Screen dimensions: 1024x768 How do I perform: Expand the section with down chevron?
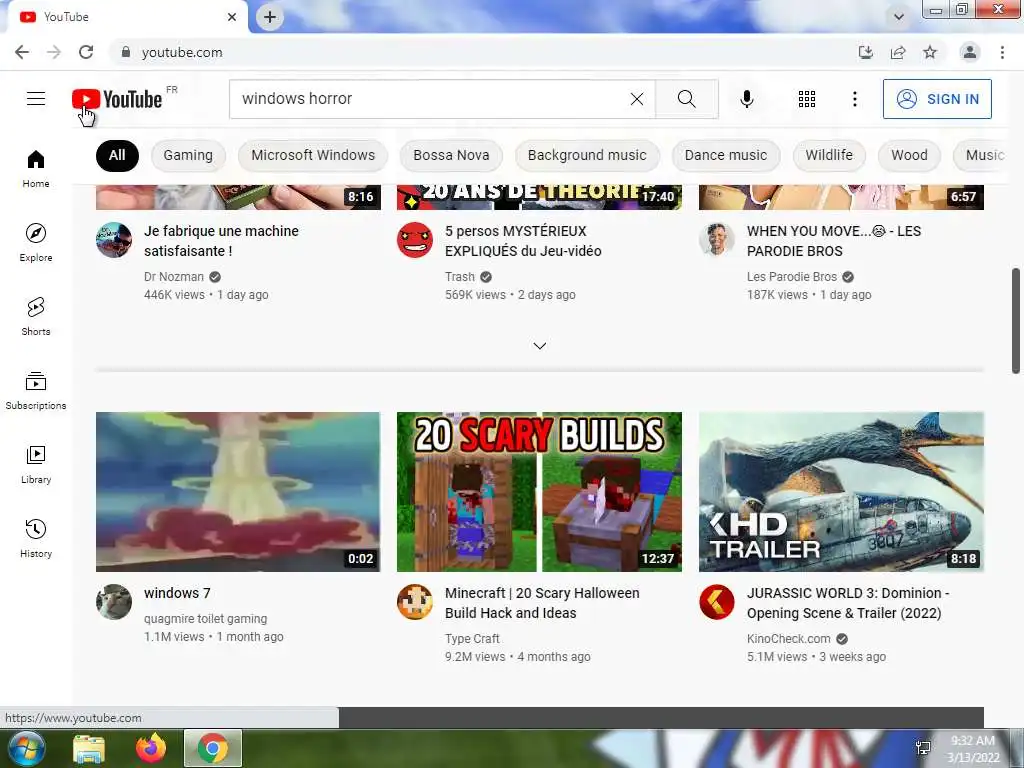[539, 345]
